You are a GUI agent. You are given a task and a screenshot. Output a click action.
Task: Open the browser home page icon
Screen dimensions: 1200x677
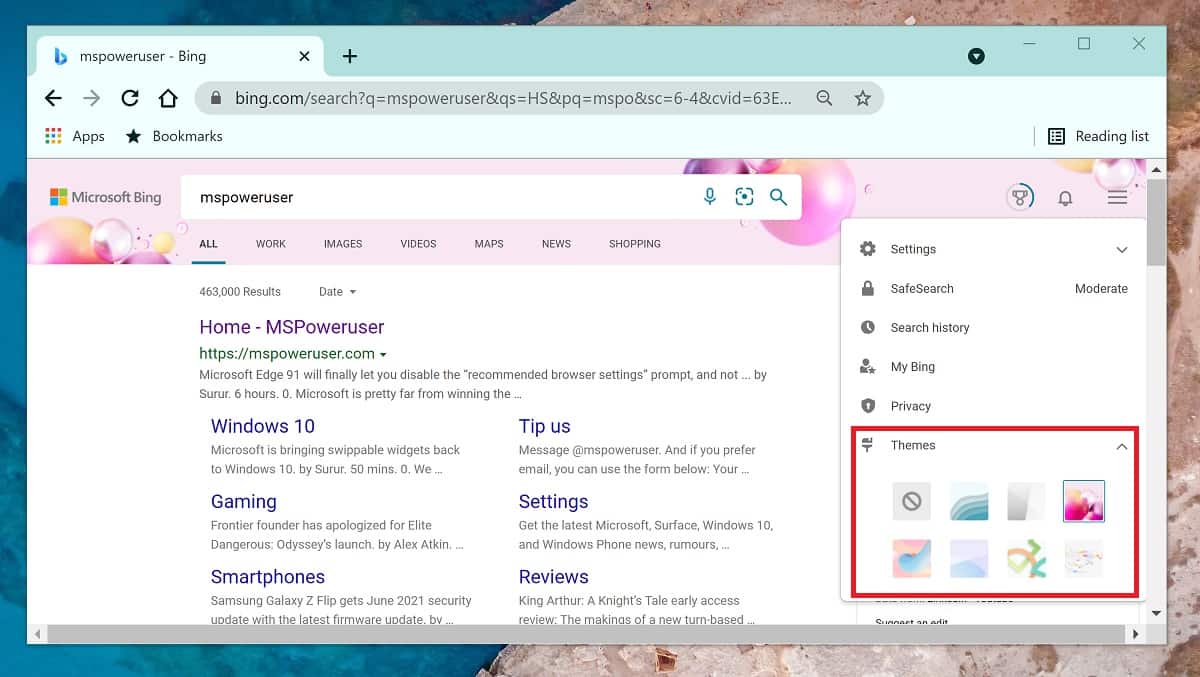[168, 98]
